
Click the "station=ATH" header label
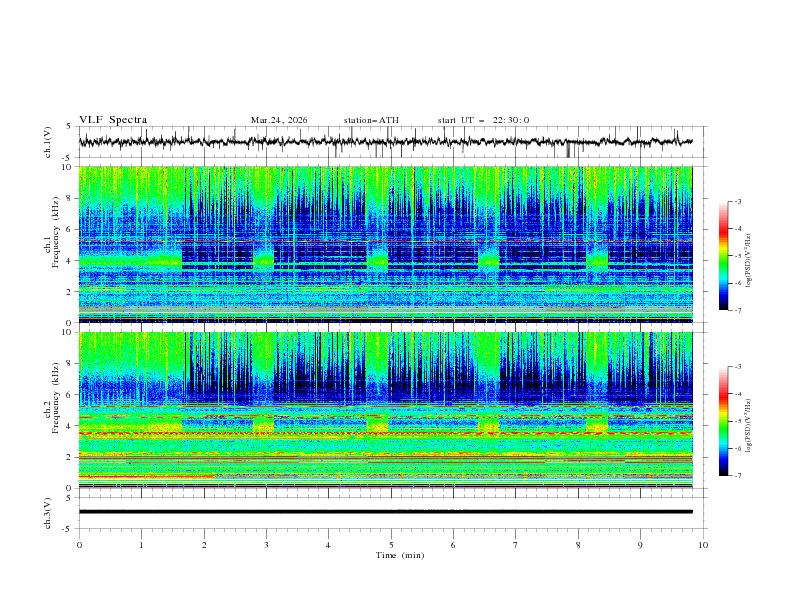[x=371, y=120]
